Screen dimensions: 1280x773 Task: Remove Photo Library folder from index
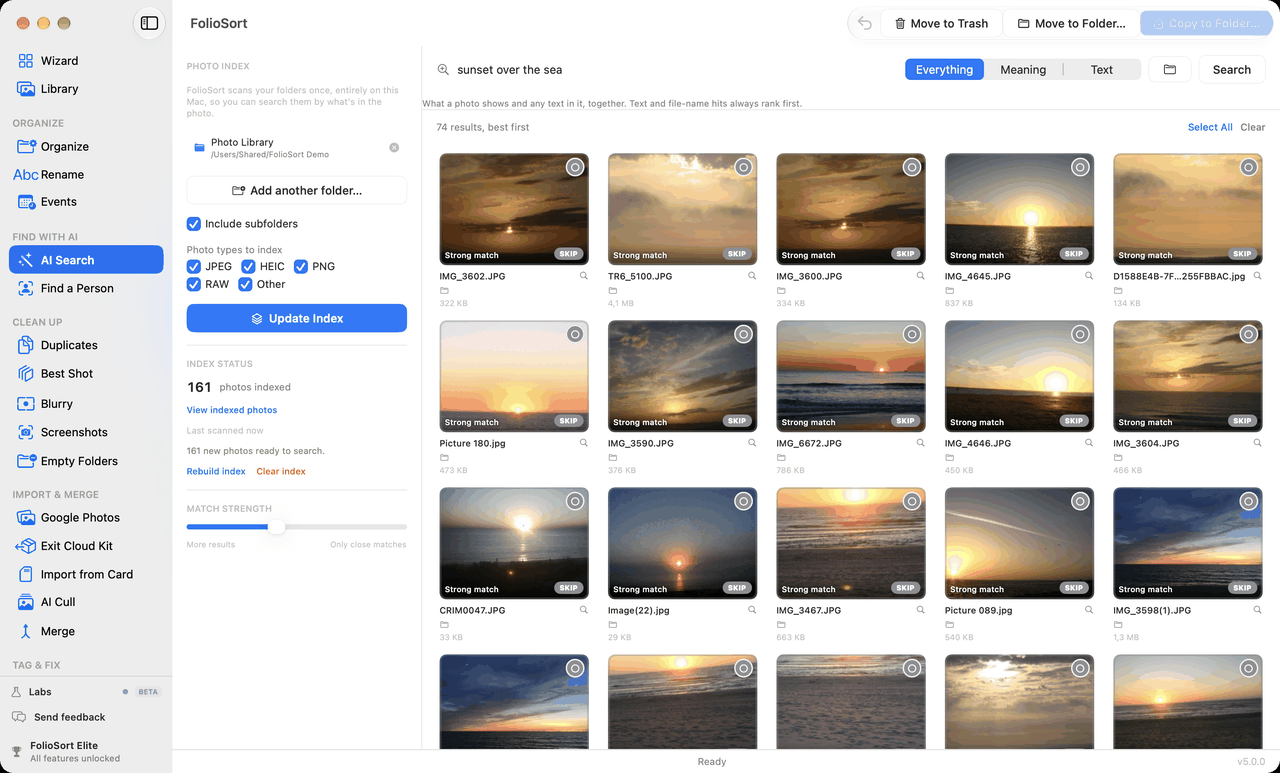(x=394, y=148)
